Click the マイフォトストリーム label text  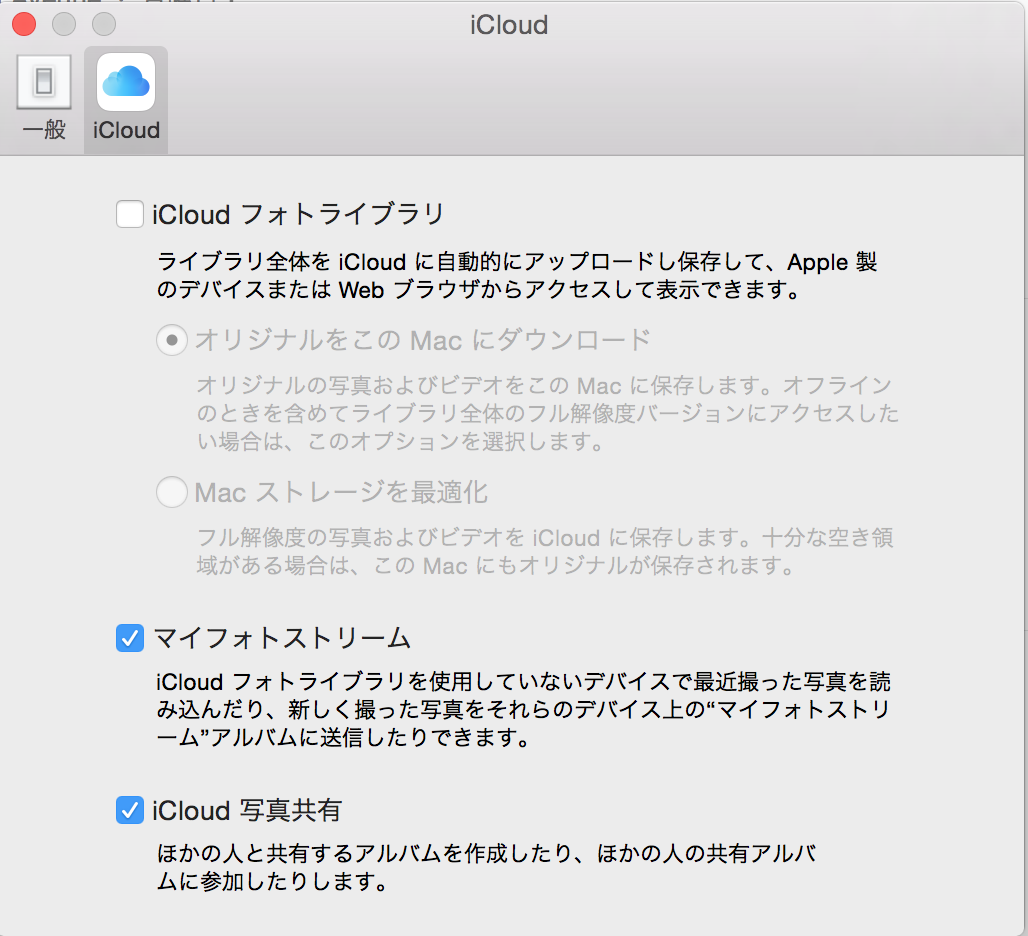282,638
